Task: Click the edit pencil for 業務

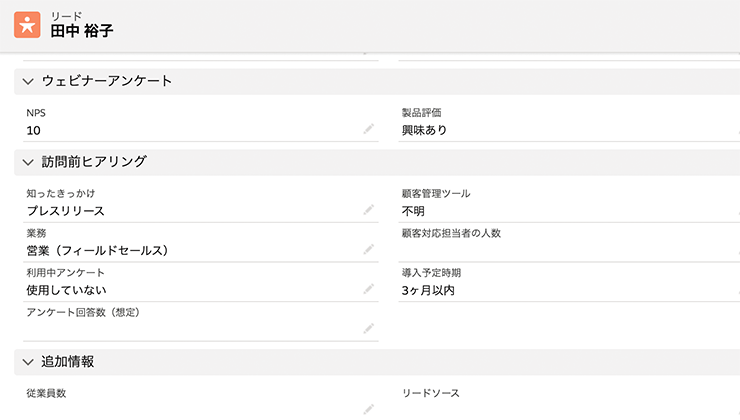Action: pos(369,249)
